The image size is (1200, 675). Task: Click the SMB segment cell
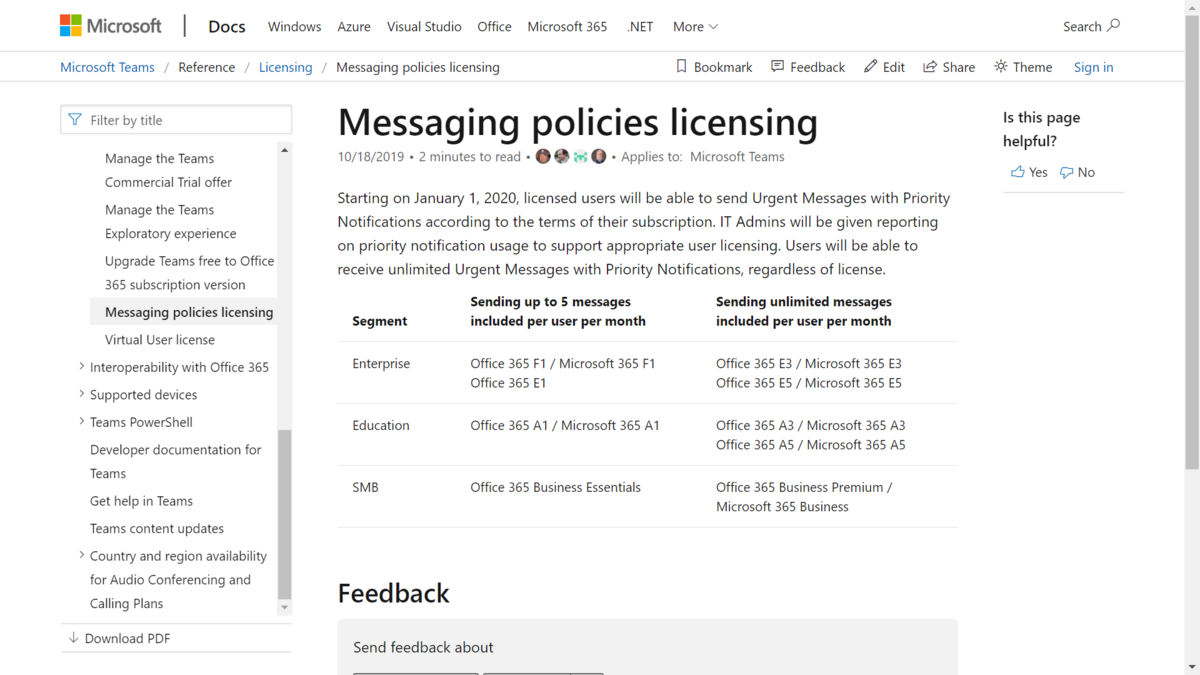tap(365, 487)
